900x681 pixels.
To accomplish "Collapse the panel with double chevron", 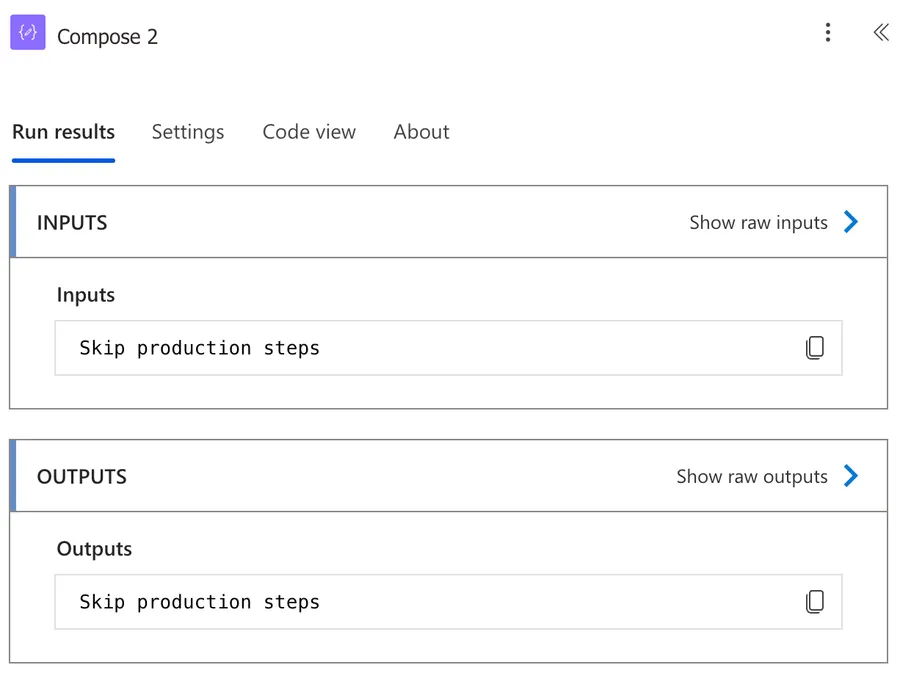I will pyautogui.click(x=880, y=33).
